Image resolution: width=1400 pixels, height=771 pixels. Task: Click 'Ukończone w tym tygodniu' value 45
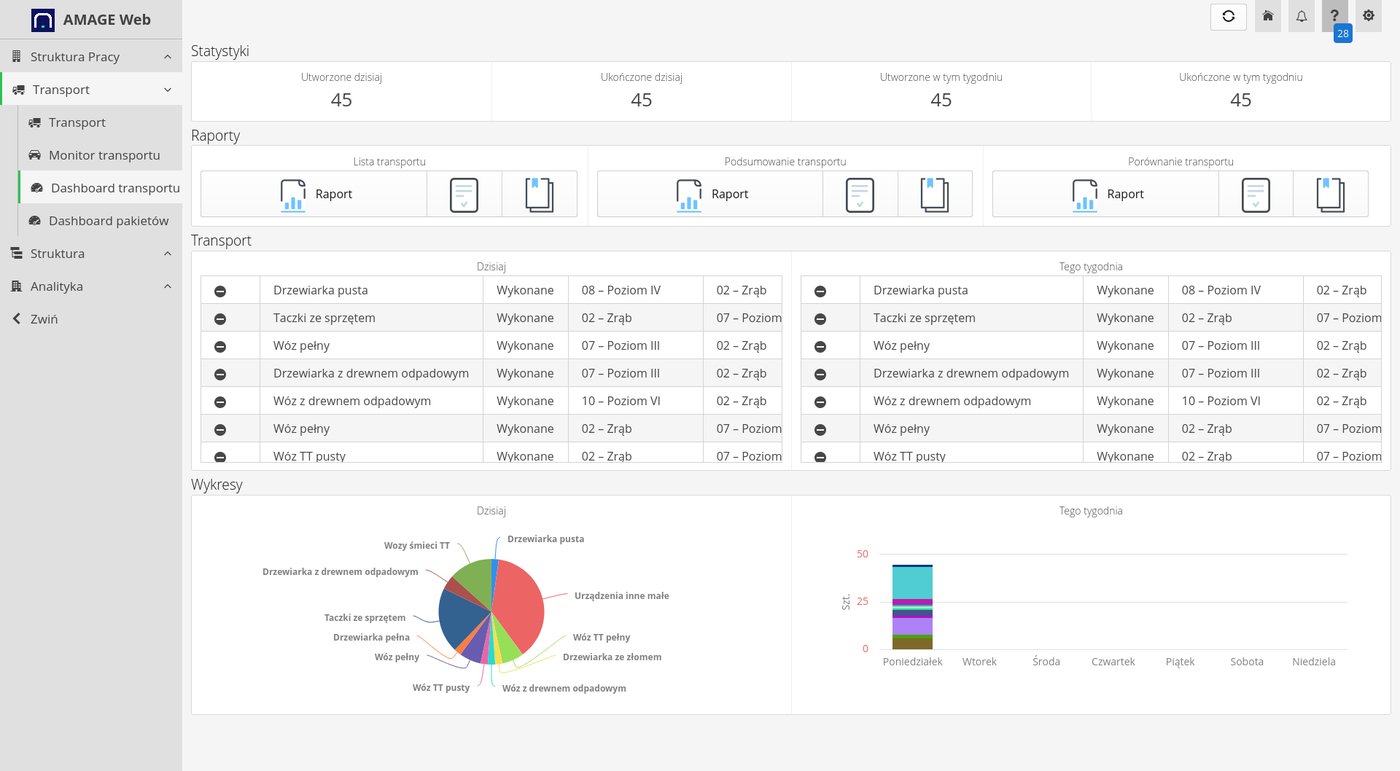1241,100
